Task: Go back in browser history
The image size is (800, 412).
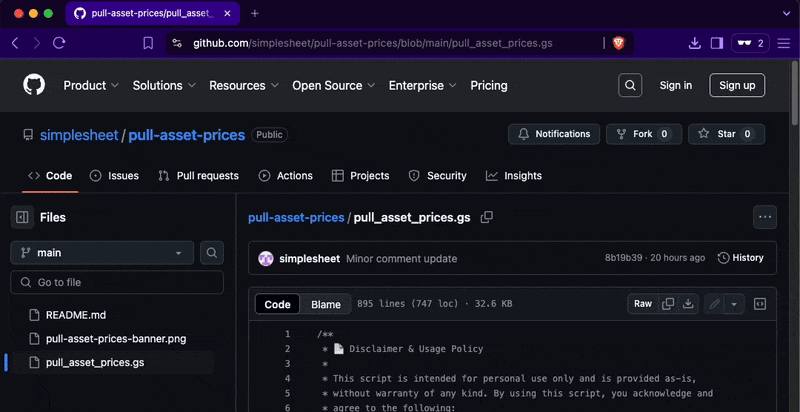Action: click(x=15, y=43)
